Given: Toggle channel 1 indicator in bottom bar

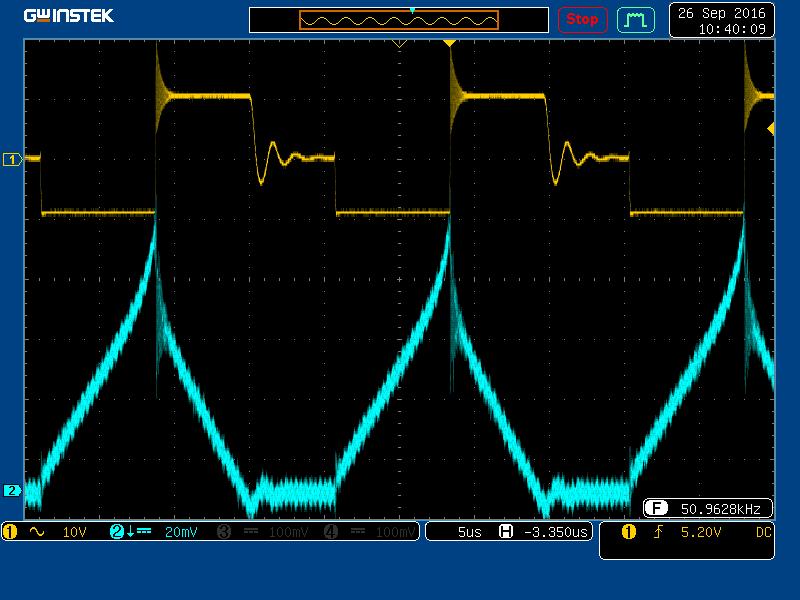Looking at the screenshot, I should coord(11,532).
